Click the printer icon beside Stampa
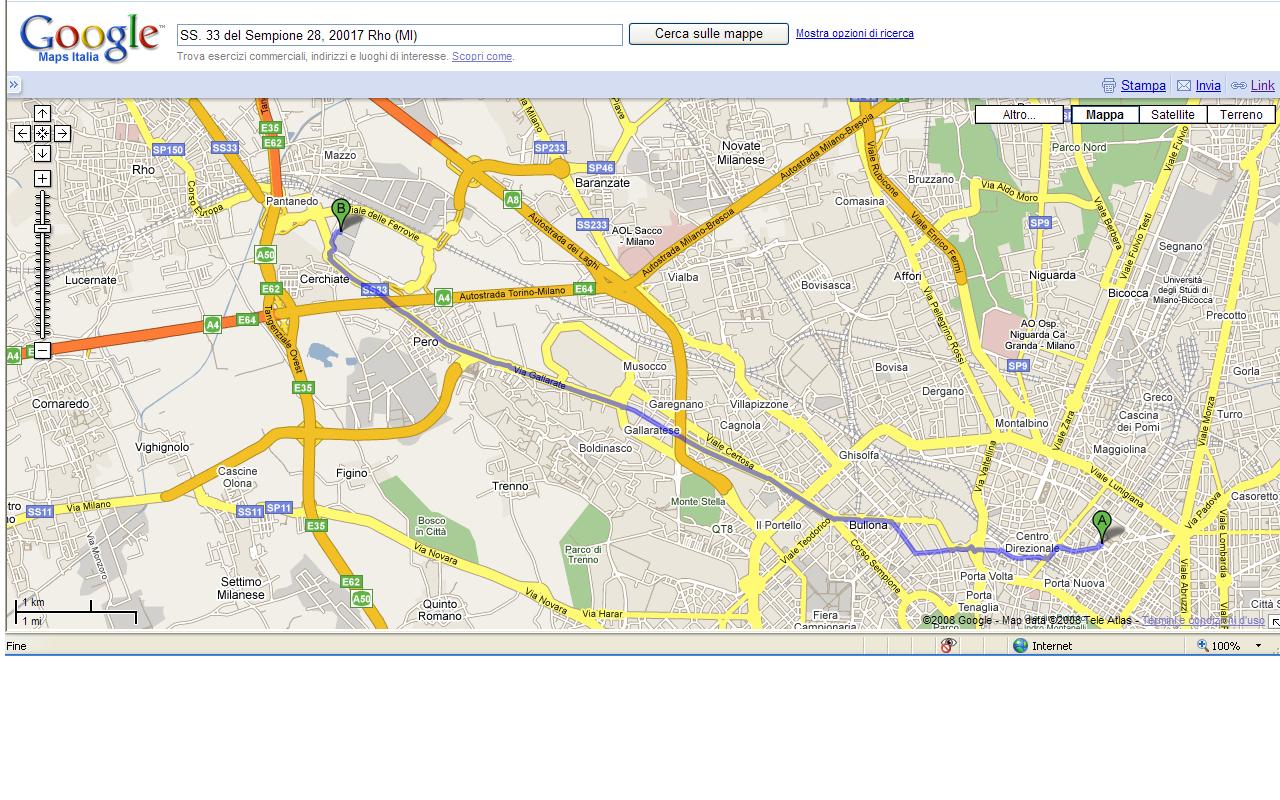Screen dimensions: 1280x800 point(1108,86)
